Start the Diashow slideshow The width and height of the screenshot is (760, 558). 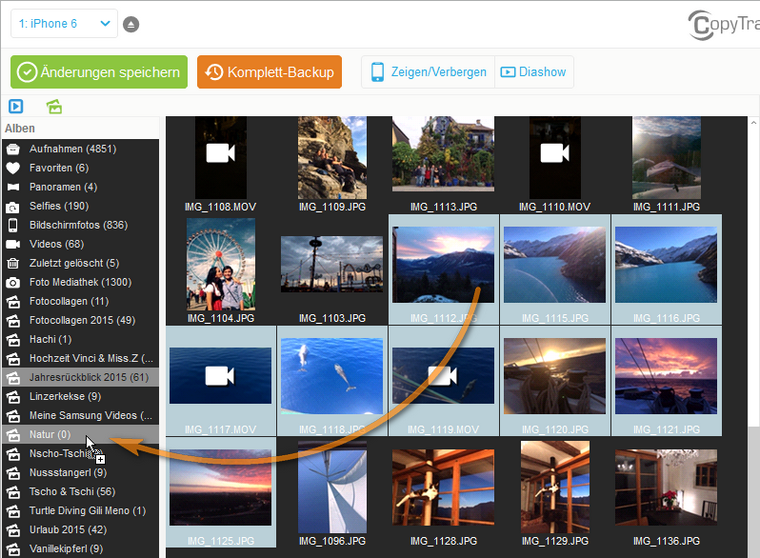(x=534, y=72)
